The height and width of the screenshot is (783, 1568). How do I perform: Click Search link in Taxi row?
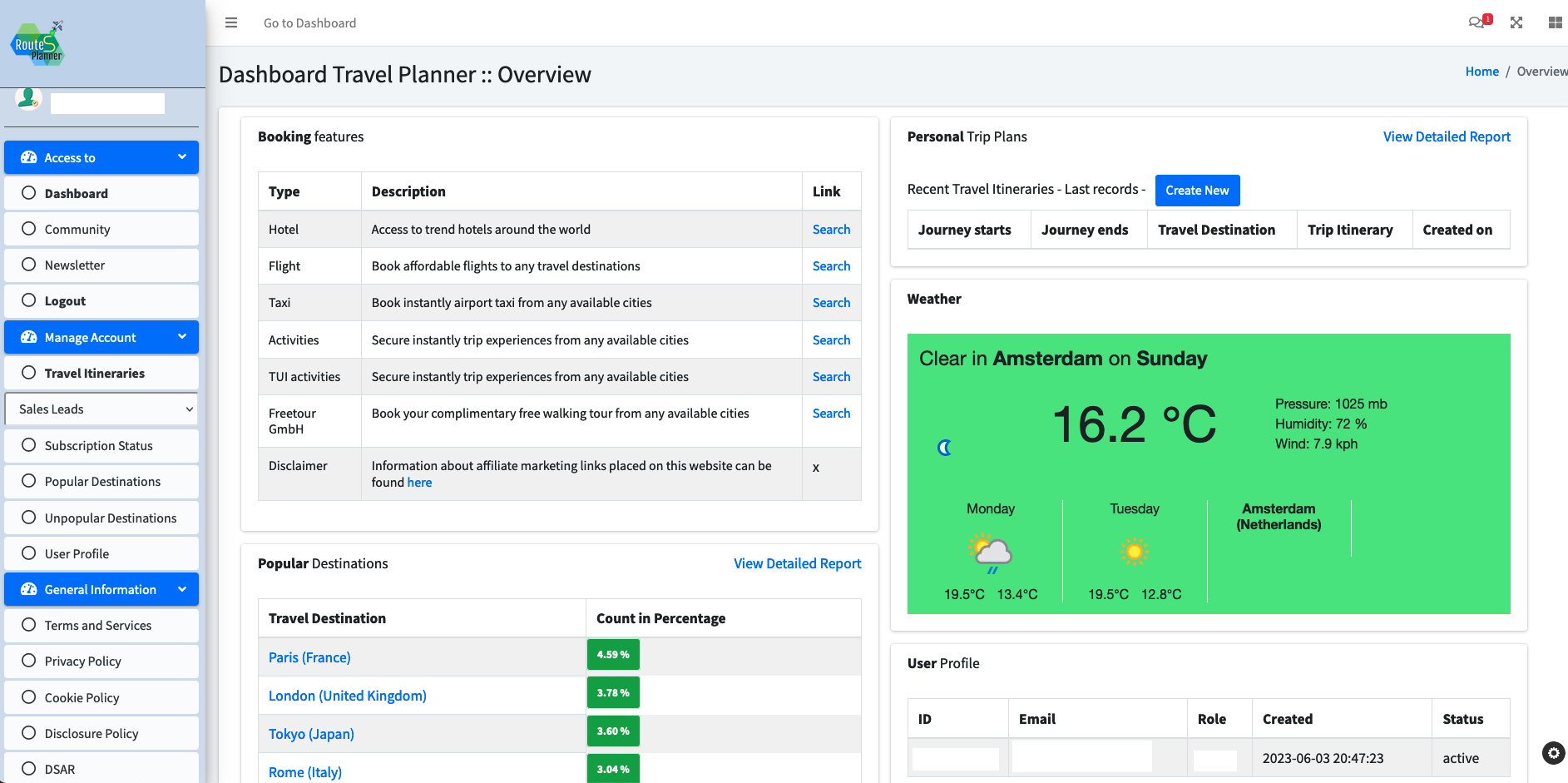(831, 302)
